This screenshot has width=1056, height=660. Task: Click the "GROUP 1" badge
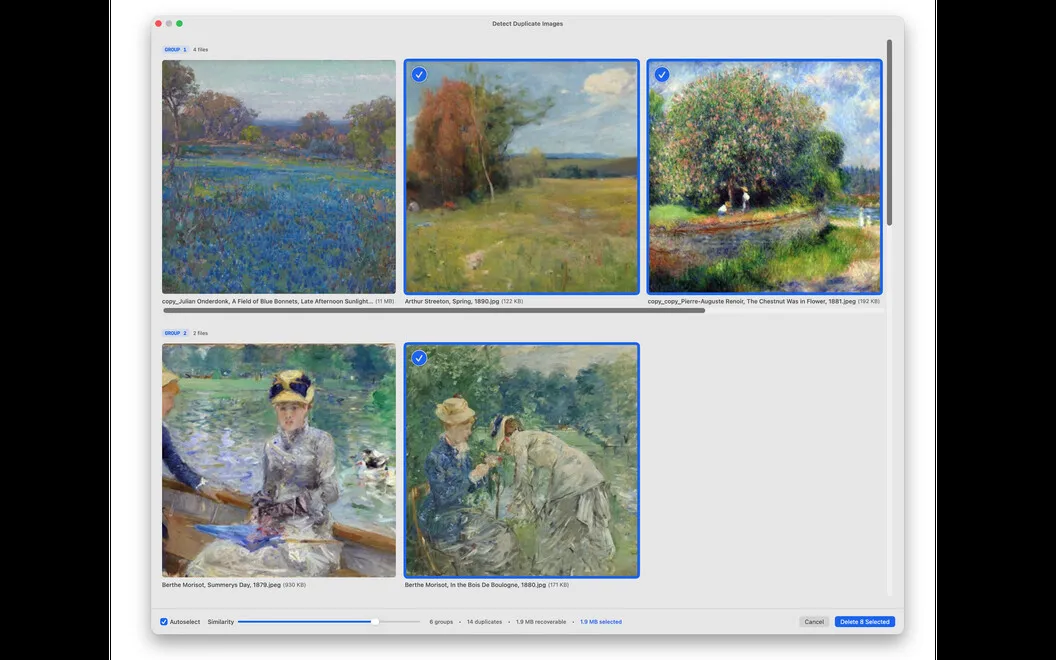[175, 50]
